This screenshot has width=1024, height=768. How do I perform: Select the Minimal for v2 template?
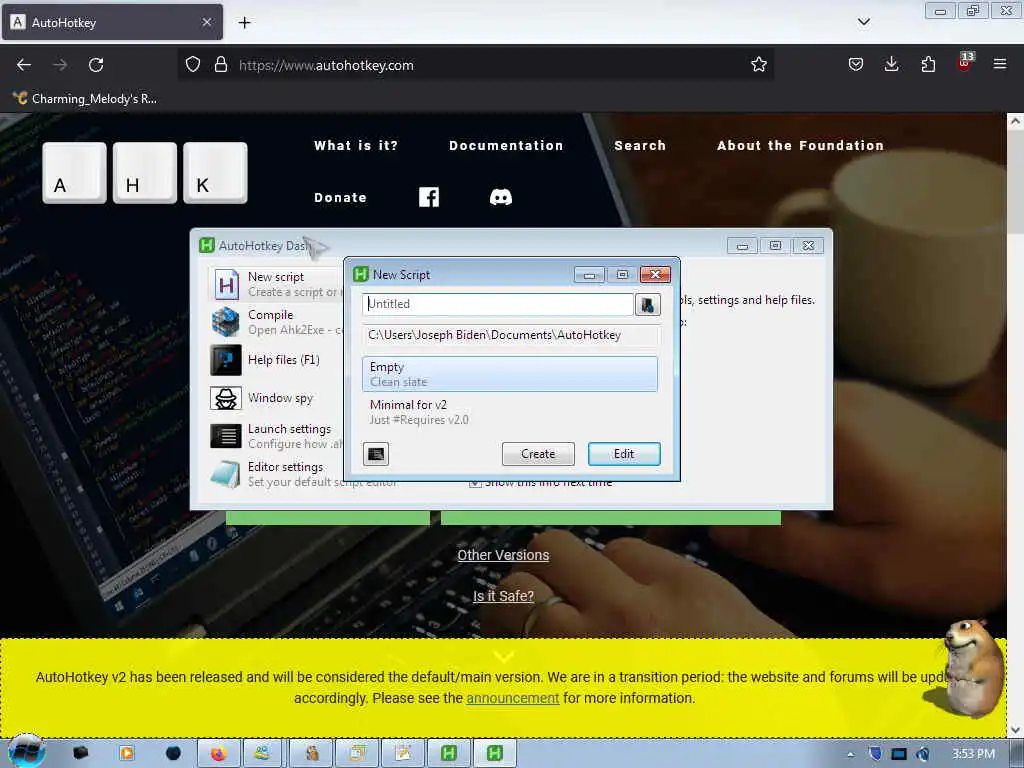tap(509, 412)
